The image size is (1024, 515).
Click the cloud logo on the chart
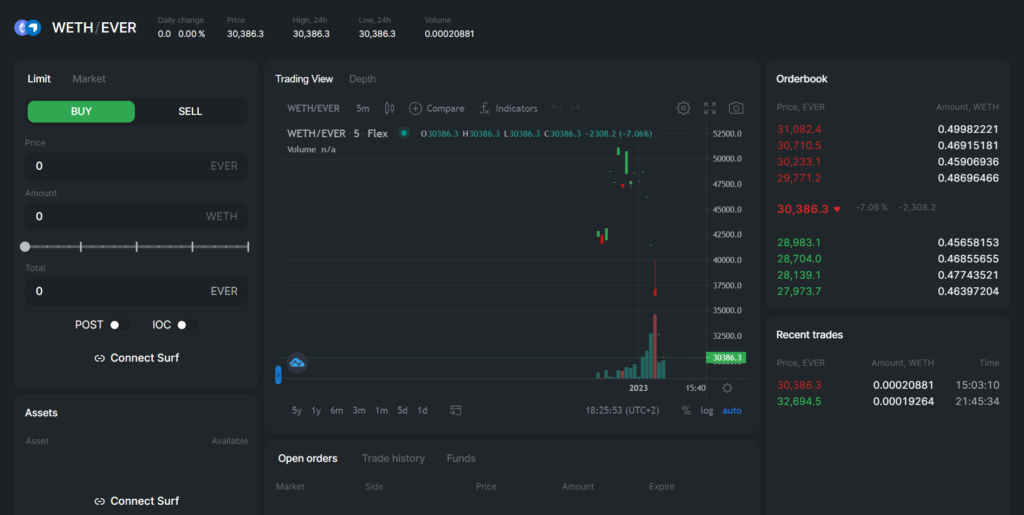297,362
